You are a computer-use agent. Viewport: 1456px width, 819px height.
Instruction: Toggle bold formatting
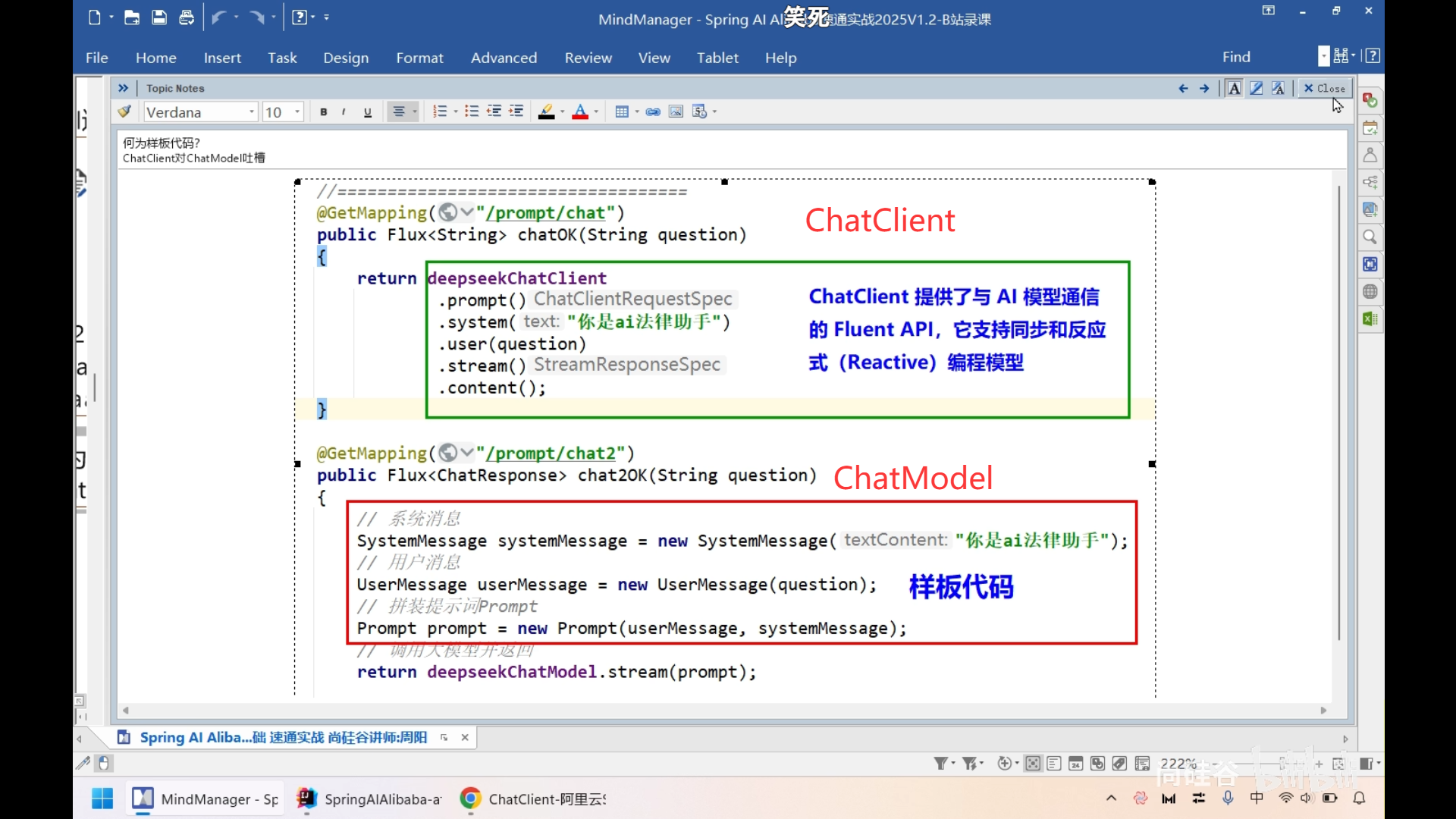324,112
